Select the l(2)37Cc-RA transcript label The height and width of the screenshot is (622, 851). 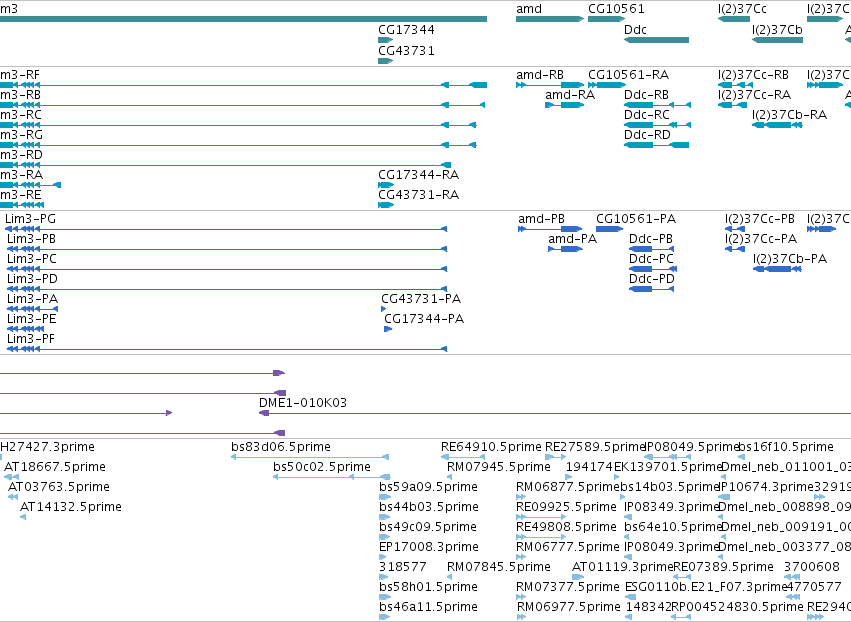tap(754, 94)
